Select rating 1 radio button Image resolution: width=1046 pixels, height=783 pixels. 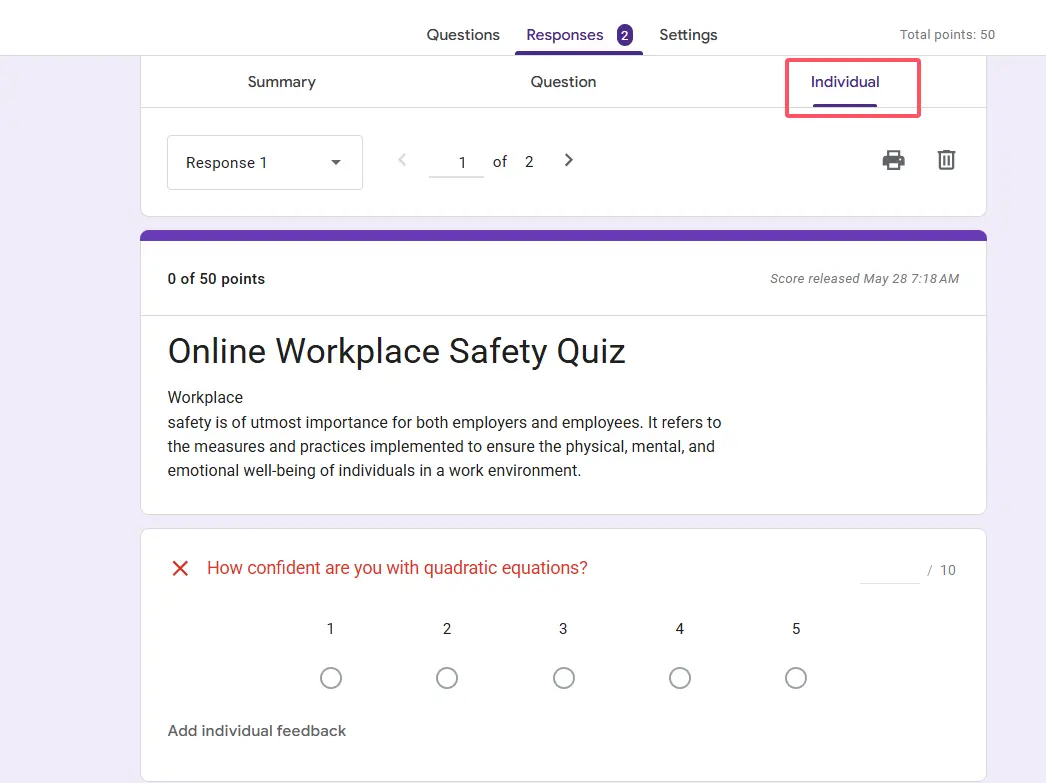point(331,678)
